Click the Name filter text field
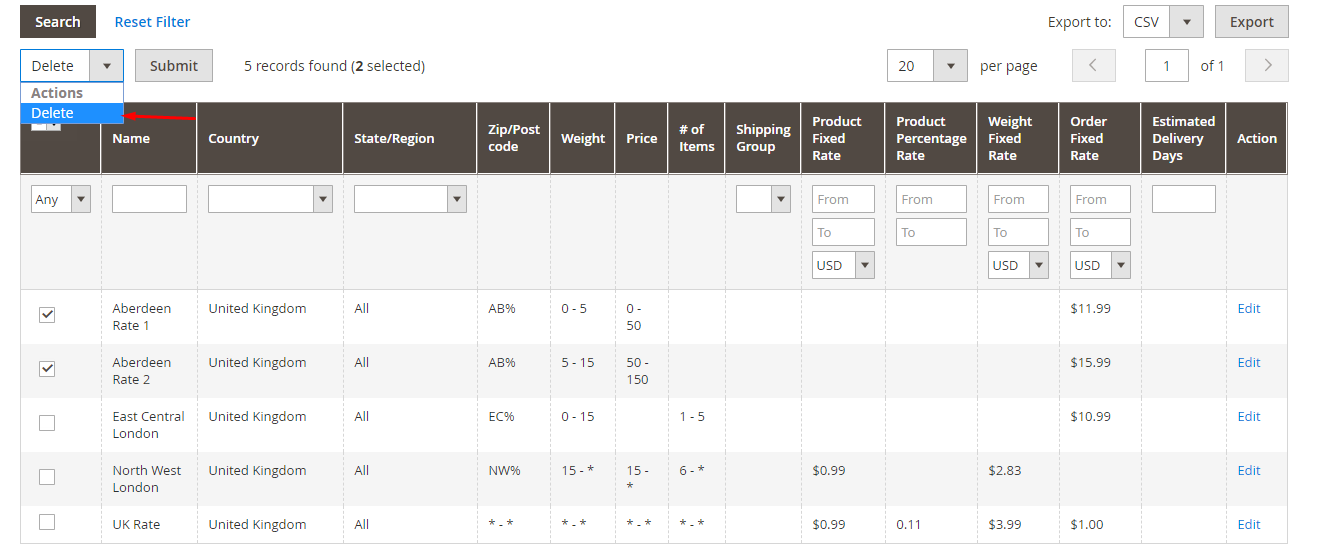Screen dimensions: 1339x560 click(149, 199)
